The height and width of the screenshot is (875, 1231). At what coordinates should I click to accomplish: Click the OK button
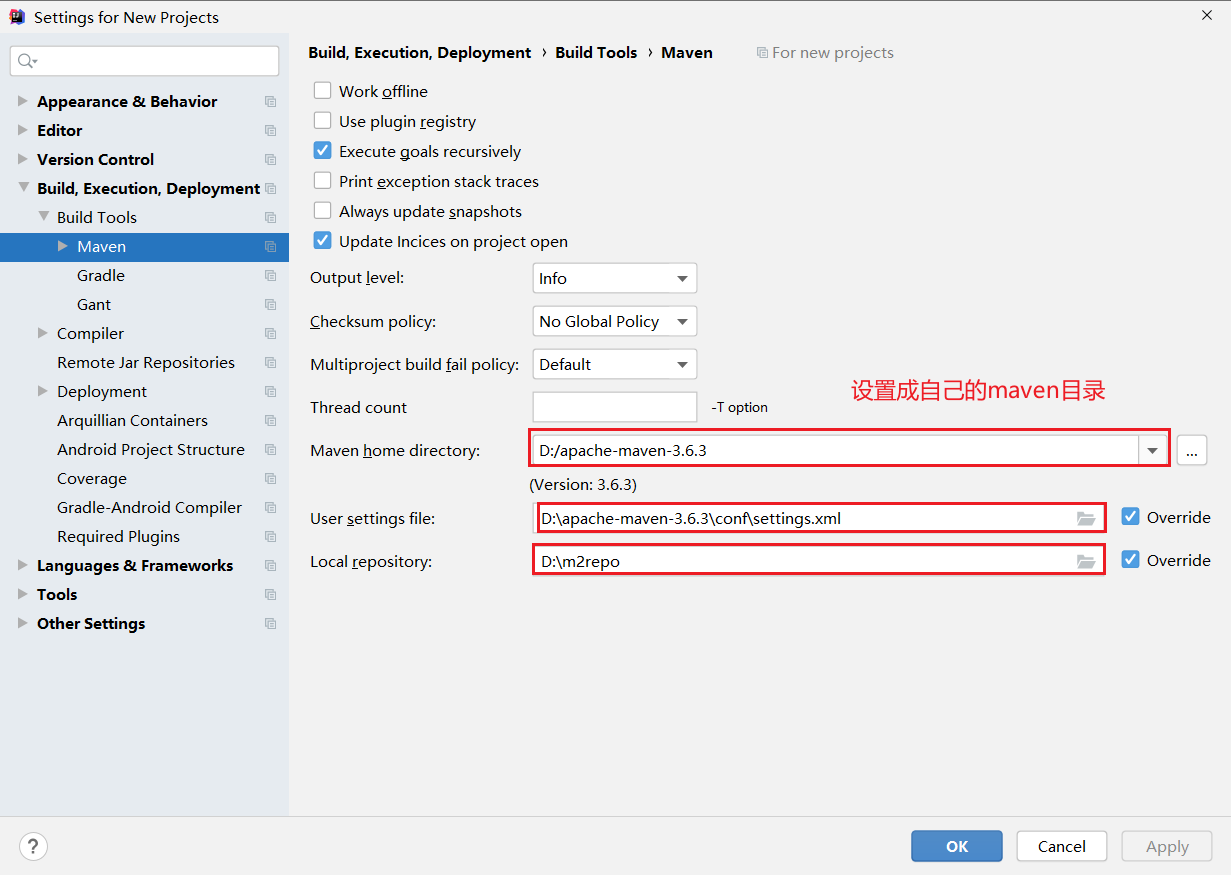tap(957, 846)
